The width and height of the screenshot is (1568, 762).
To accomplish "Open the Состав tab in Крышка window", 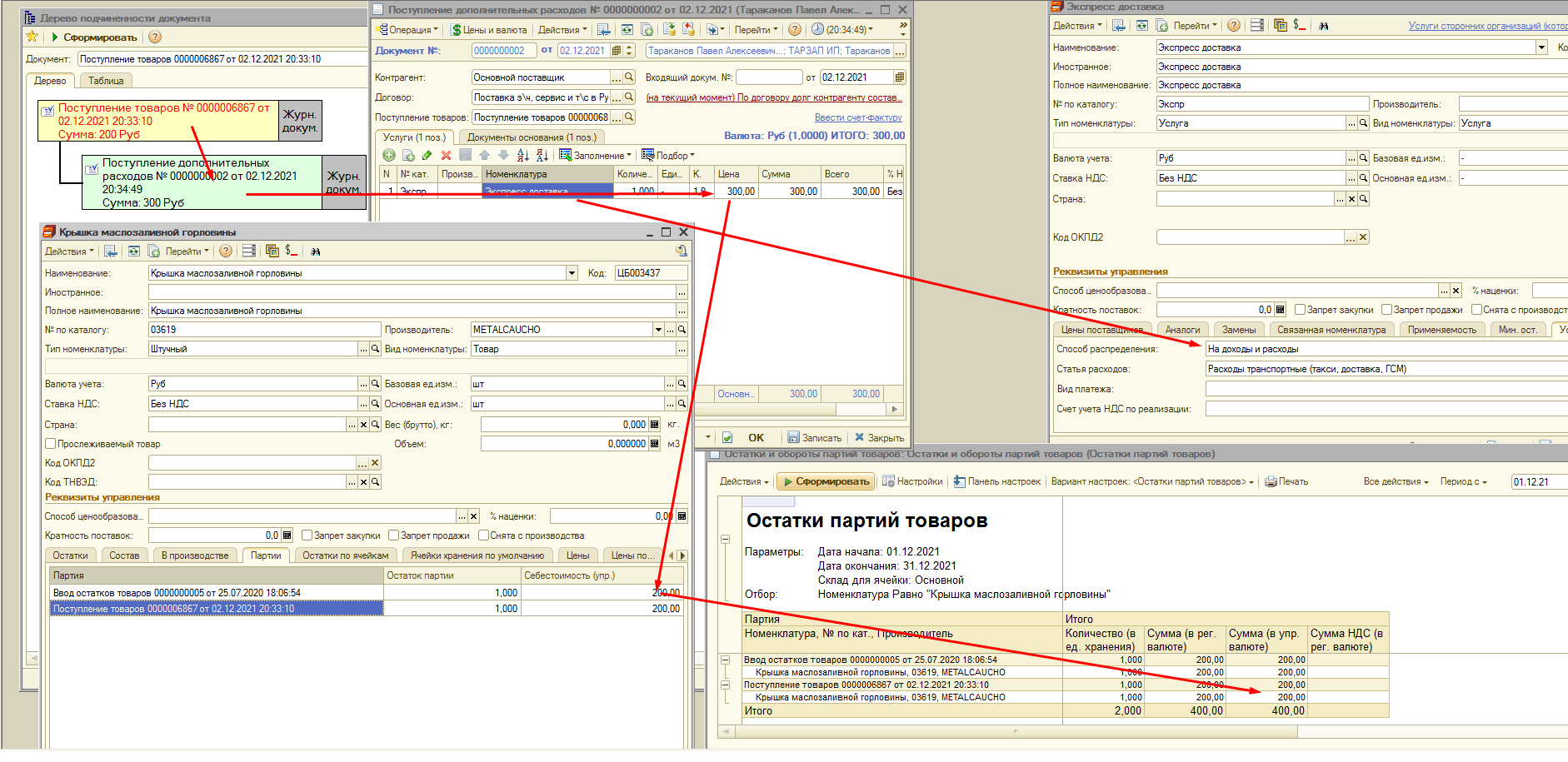I will [124, 555].
